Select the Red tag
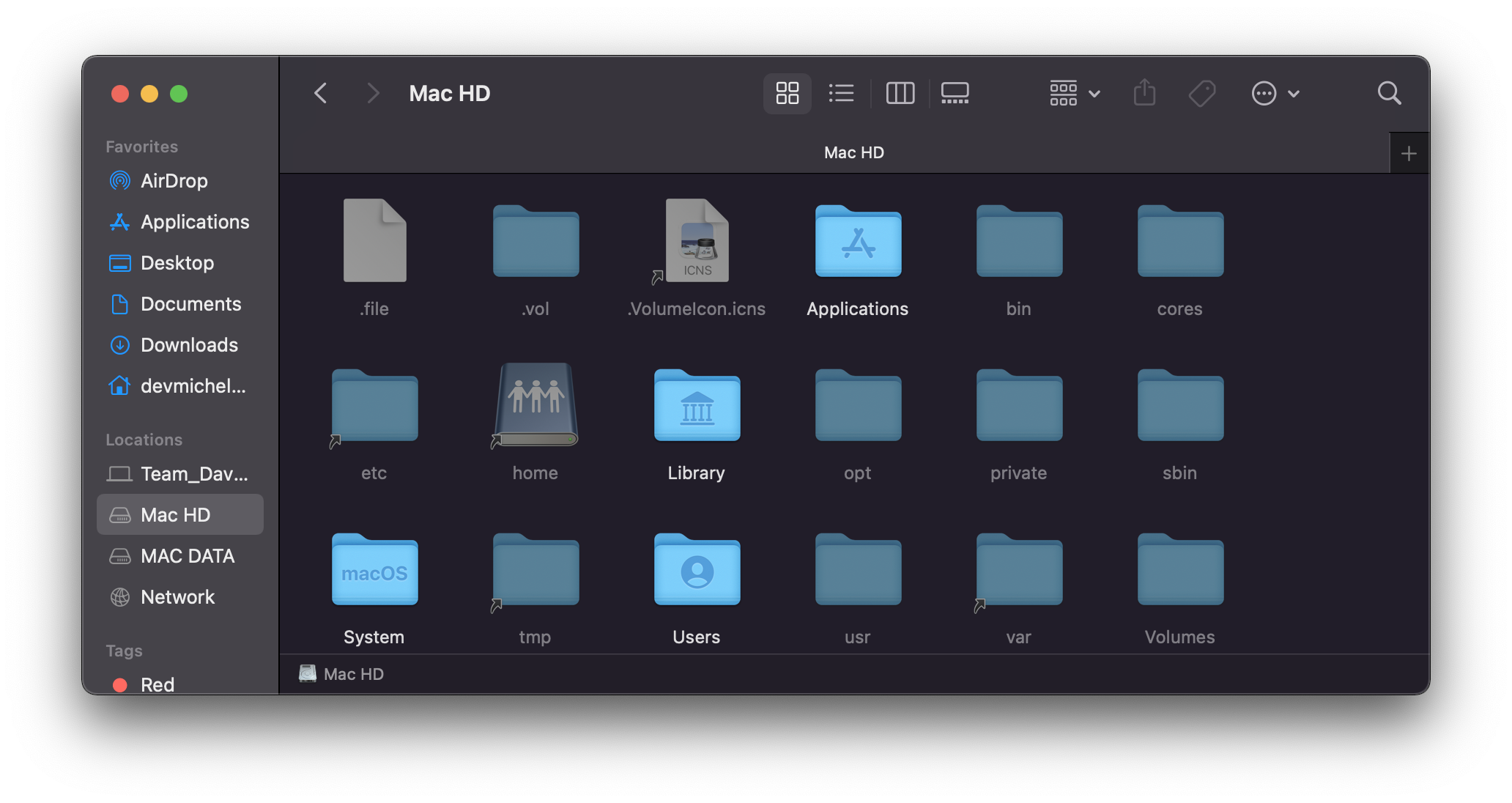Viewport: 1512px width, 803px height. (157, 684)
